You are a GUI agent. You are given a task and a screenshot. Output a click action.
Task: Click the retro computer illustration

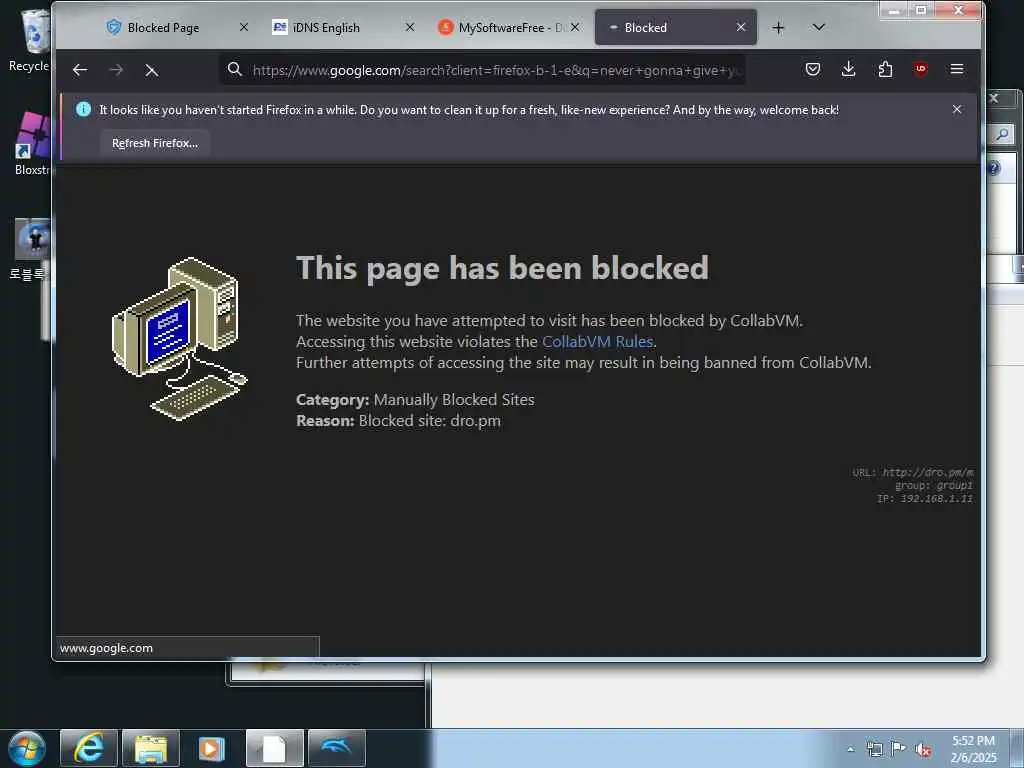180,338
